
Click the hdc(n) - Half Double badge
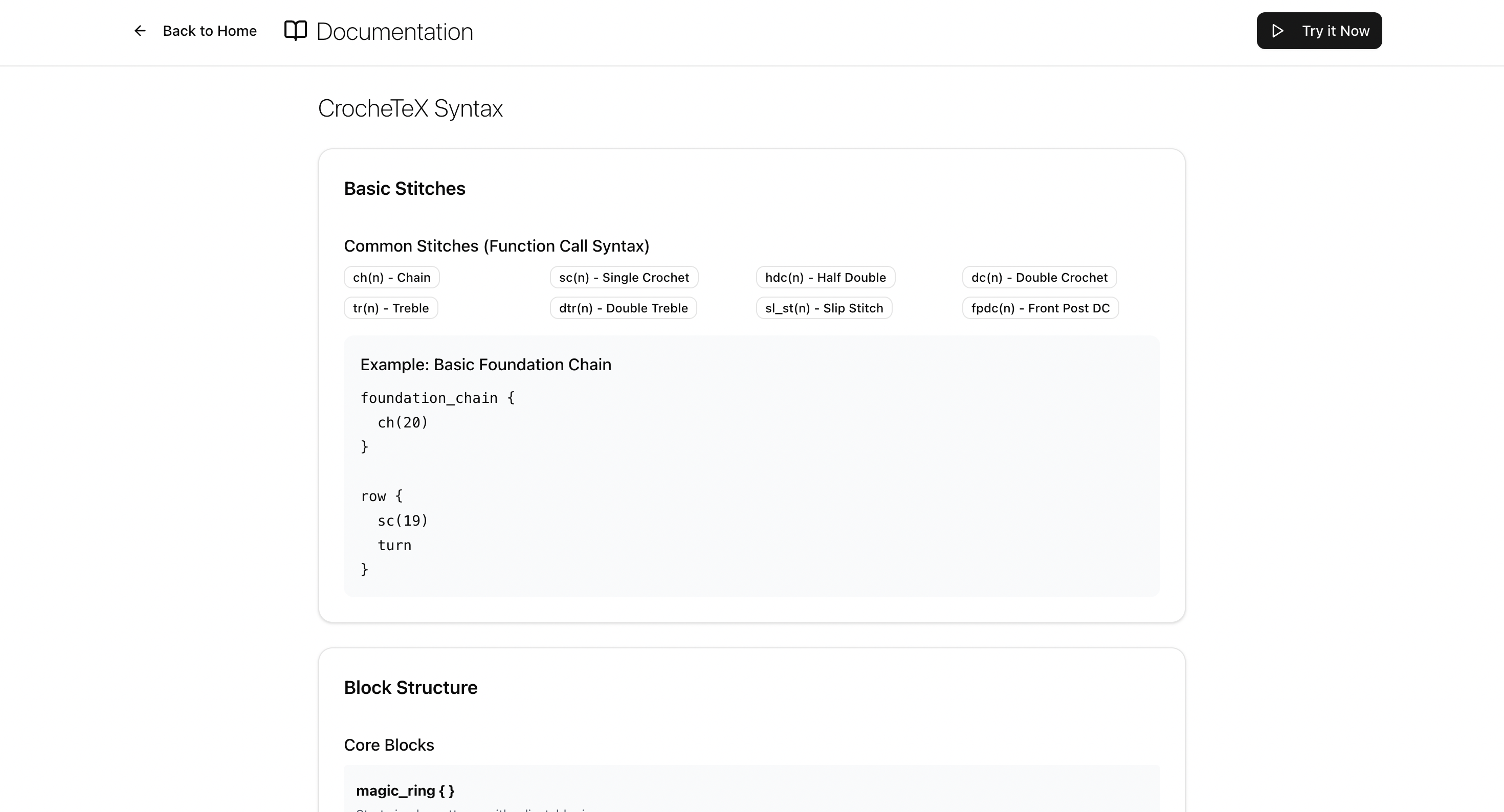pos(825,277)
